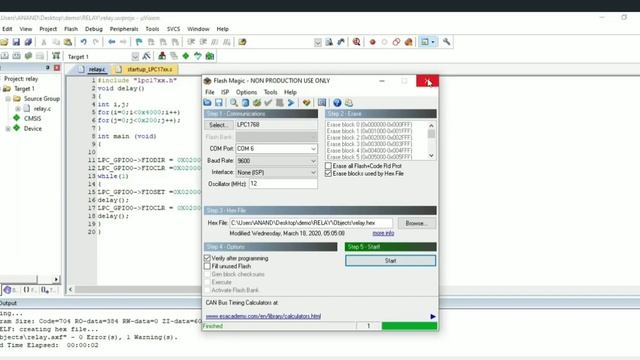This screenshot has width=640, height=360.
Task: Switch to relay.c editor tab
Action: point(93,69)
